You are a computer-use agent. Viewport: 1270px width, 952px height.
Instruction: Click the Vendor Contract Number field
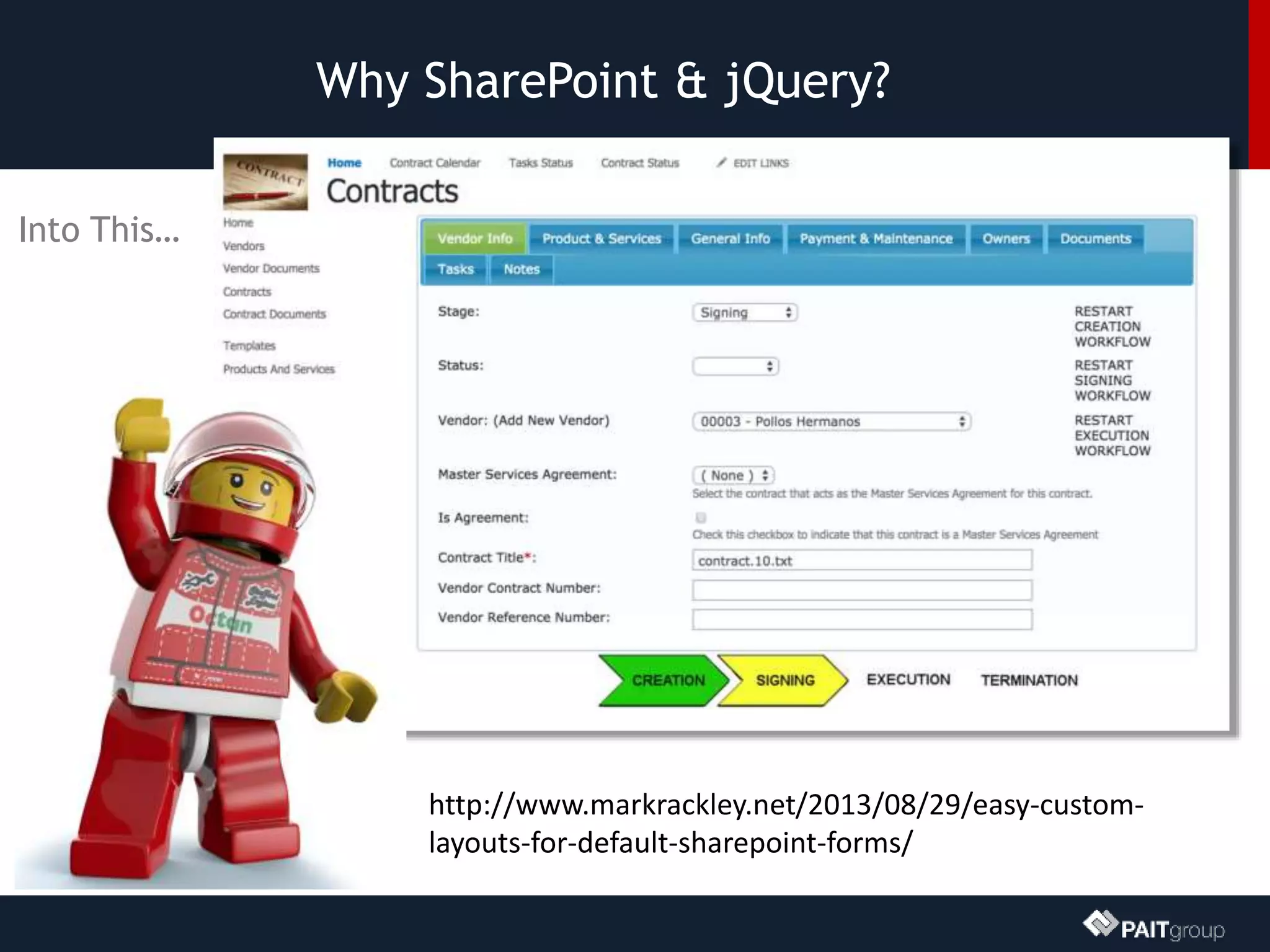point(862,590)
